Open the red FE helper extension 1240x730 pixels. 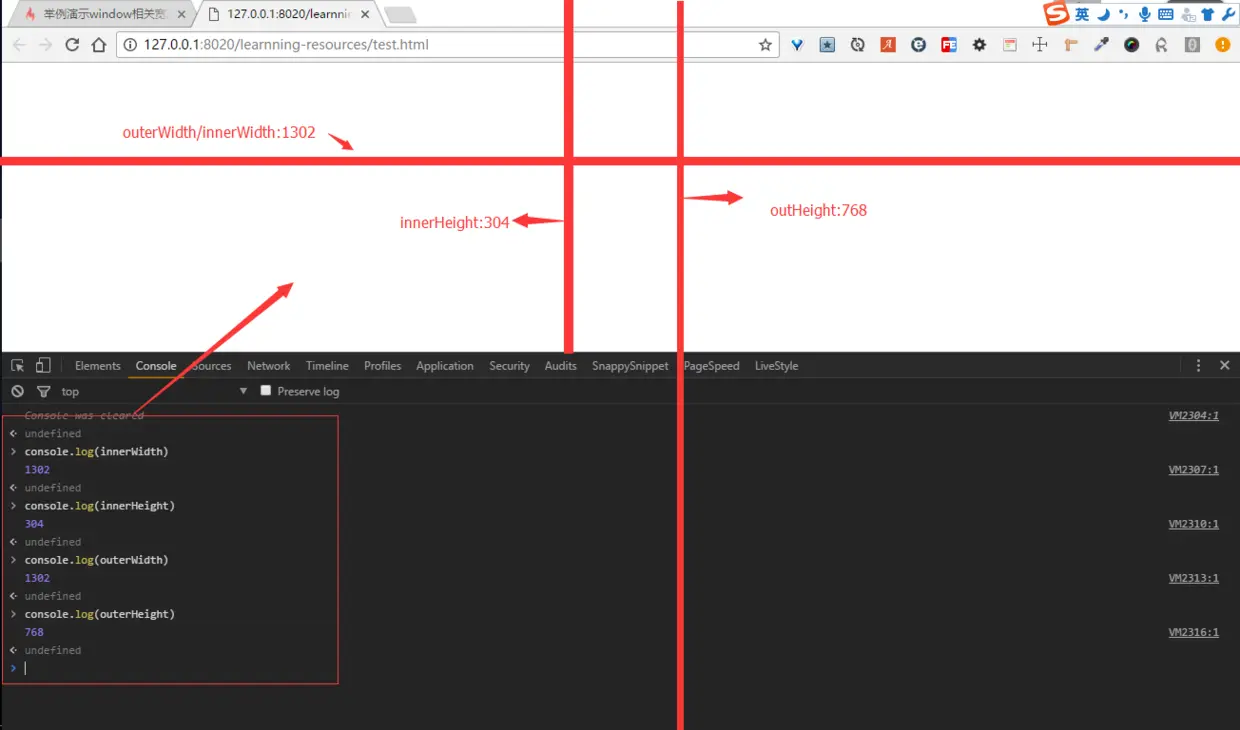(x=949, y=45)
